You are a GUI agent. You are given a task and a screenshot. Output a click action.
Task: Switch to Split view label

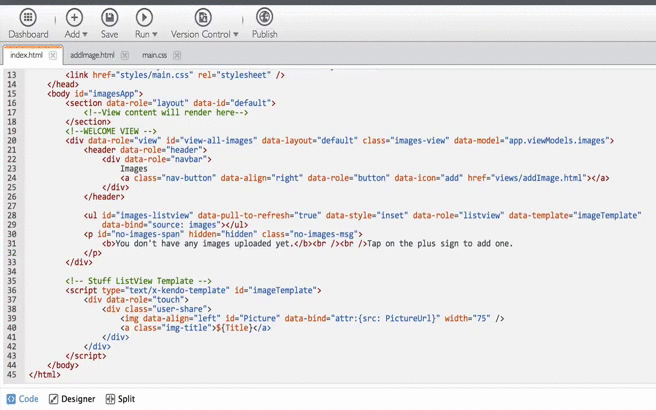click(x=126, y=399)
